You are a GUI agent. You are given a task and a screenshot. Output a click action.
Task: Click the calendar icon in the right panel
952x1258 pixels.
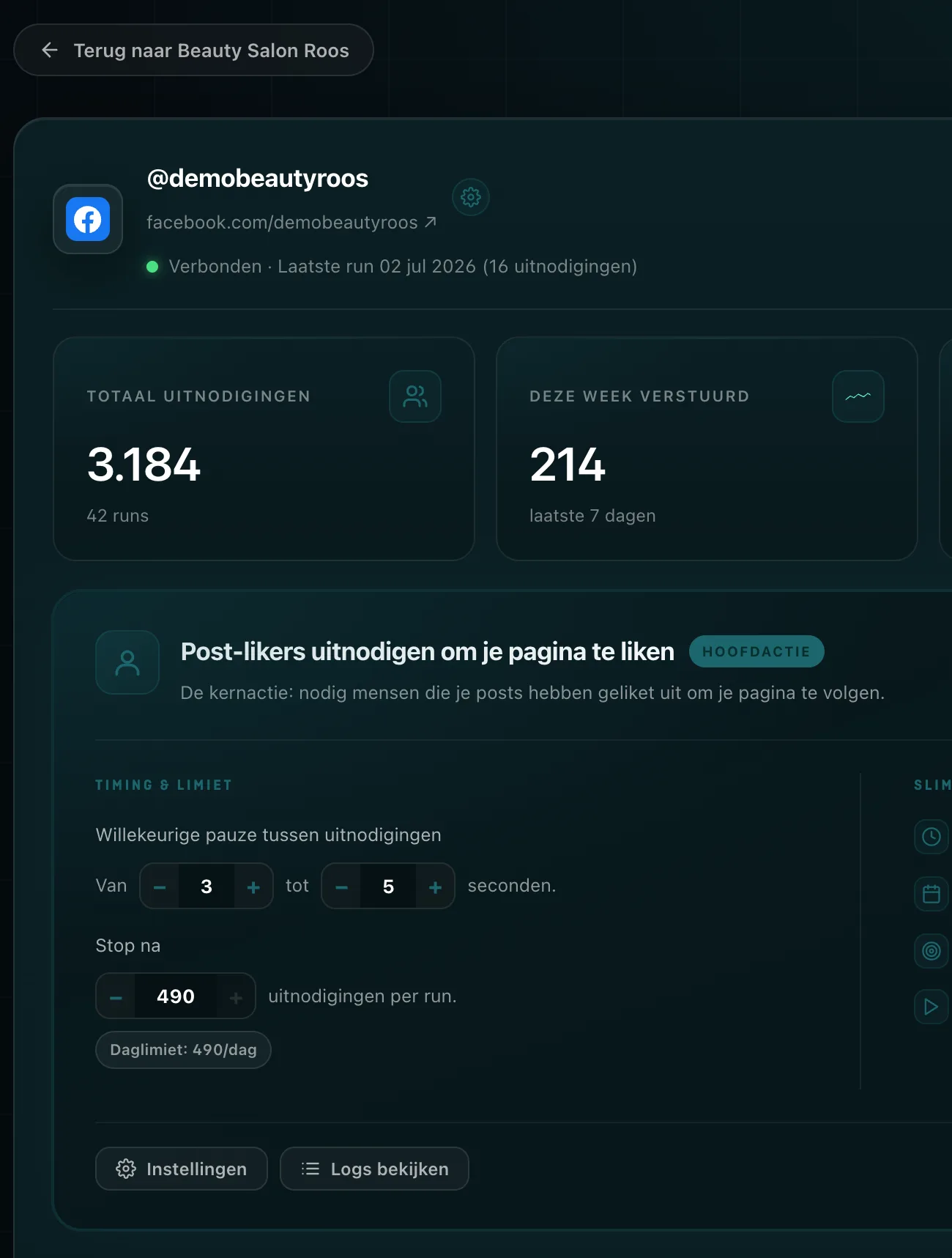931,894
